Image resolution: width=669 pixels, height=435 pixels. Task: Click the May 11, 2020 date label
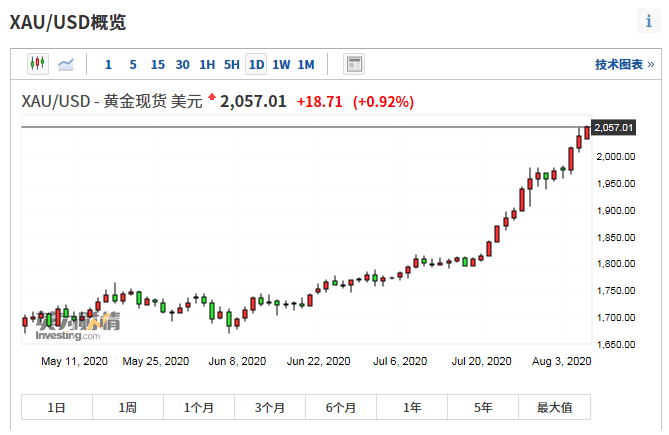(74, 361)
